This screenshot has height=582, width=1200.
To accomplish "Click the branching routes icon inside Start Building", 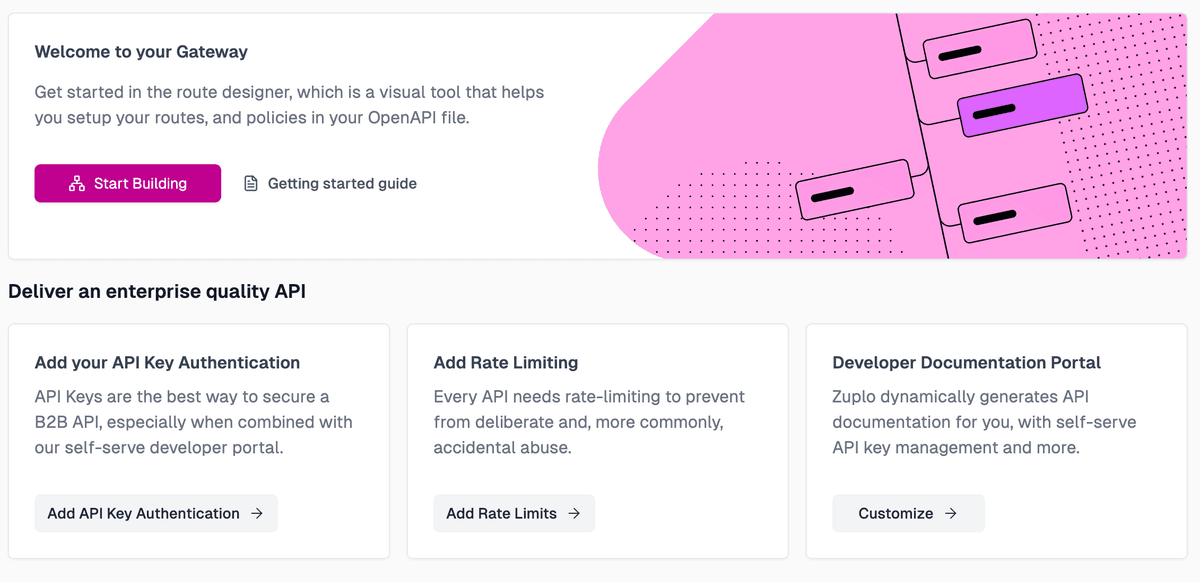I will [75, 183].
